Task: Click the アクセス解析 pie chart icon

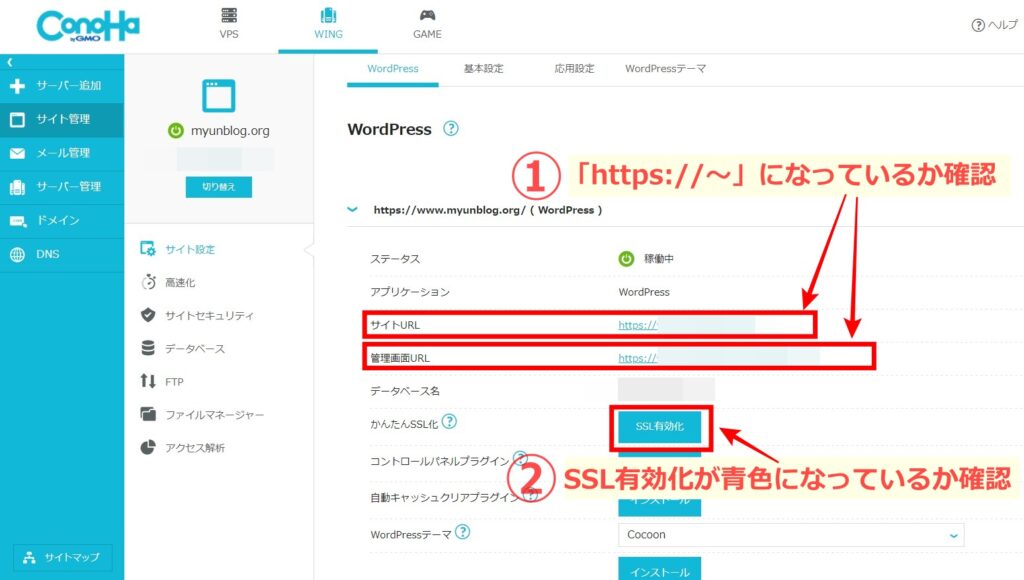Action: 148,447
